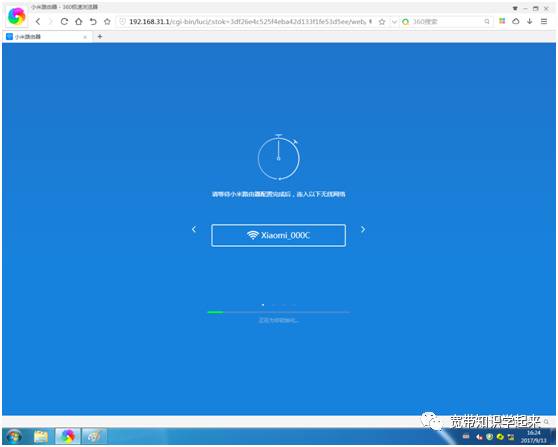The height and width of the screenshot is (447, 558).
Task: Click the forward navigation arrow
Action: click(50, 22)
